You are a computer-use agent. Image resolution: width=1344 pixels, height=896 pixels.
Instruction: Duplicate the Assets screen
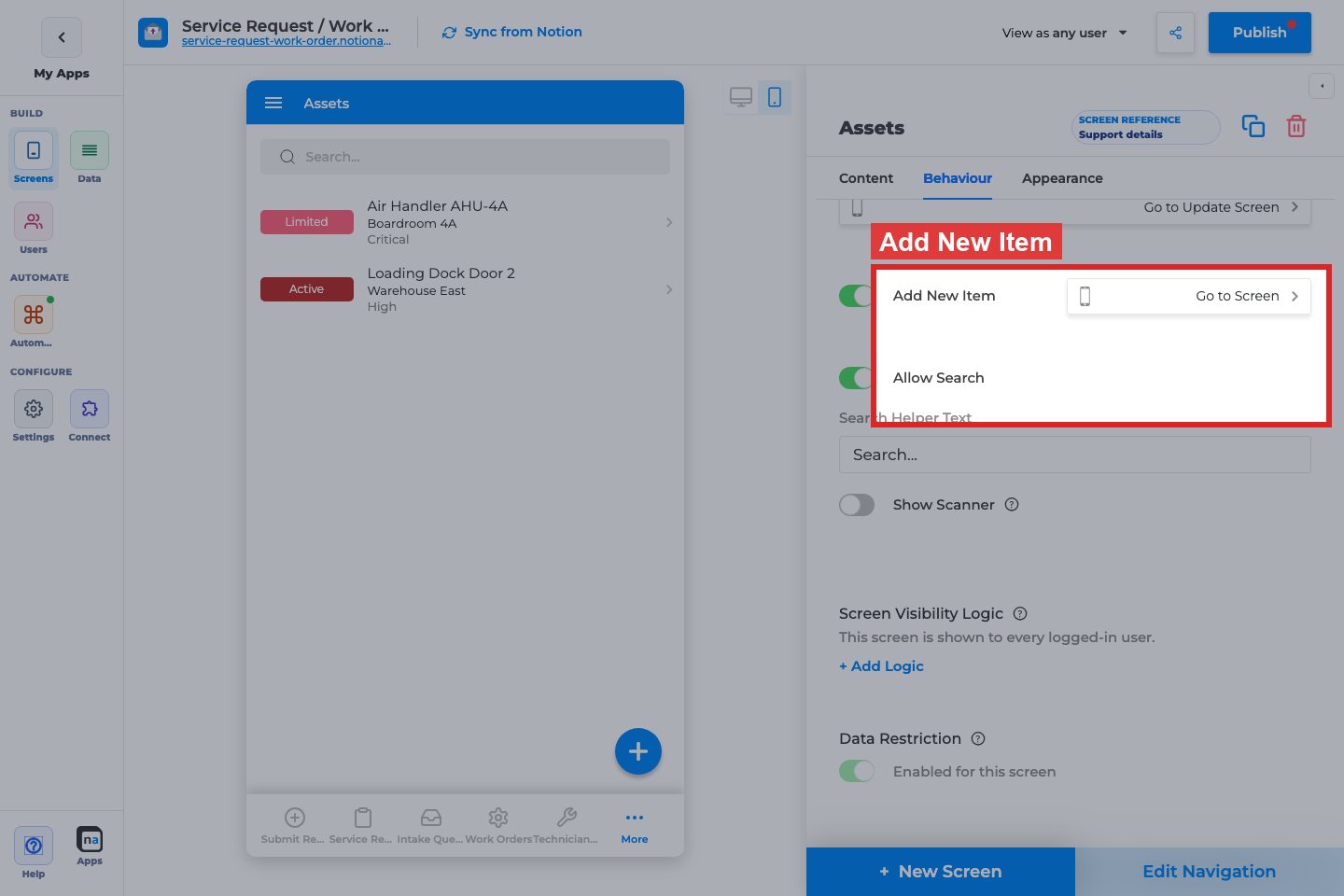(x=1253, y=126)
